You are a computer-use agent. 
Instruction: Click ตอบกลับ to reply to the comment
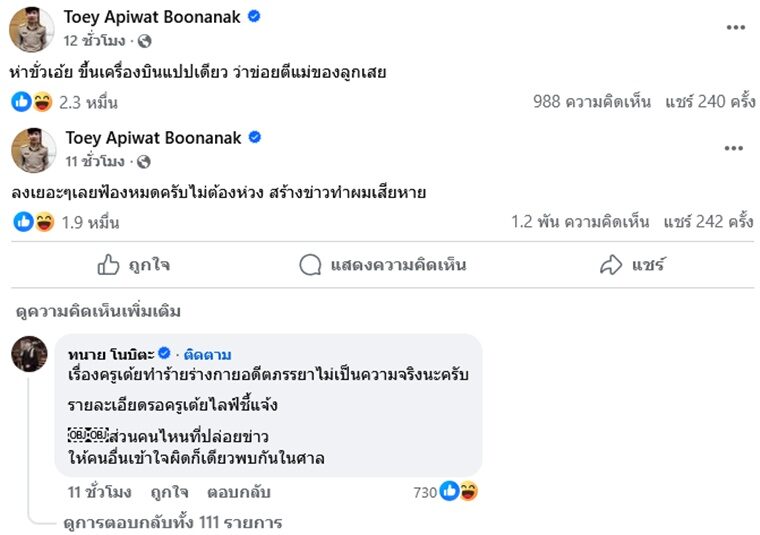point(239,492)
